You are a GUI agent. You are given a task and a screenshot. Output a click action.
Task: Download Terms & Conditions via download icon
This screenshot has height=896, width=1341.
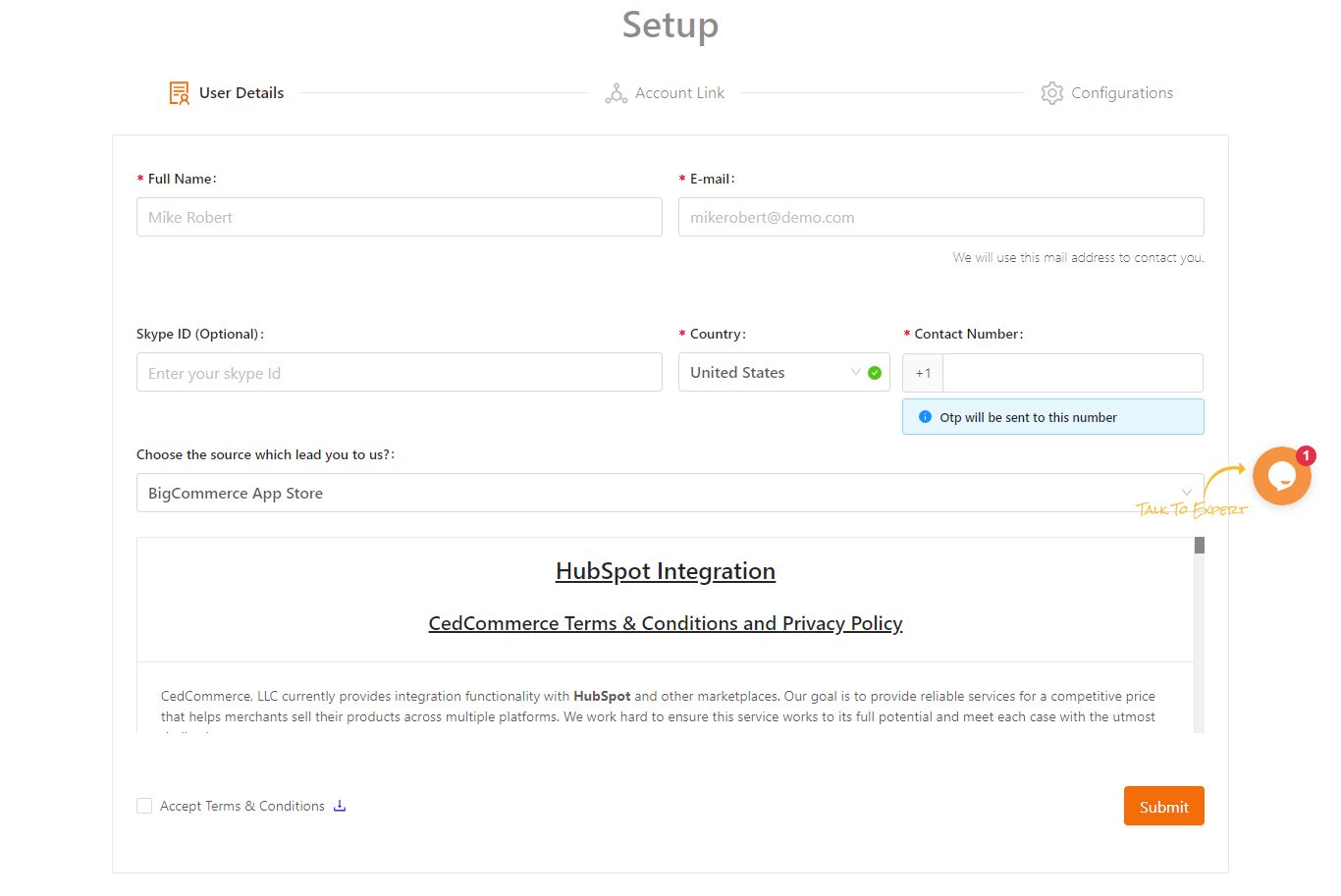point(340,806)
